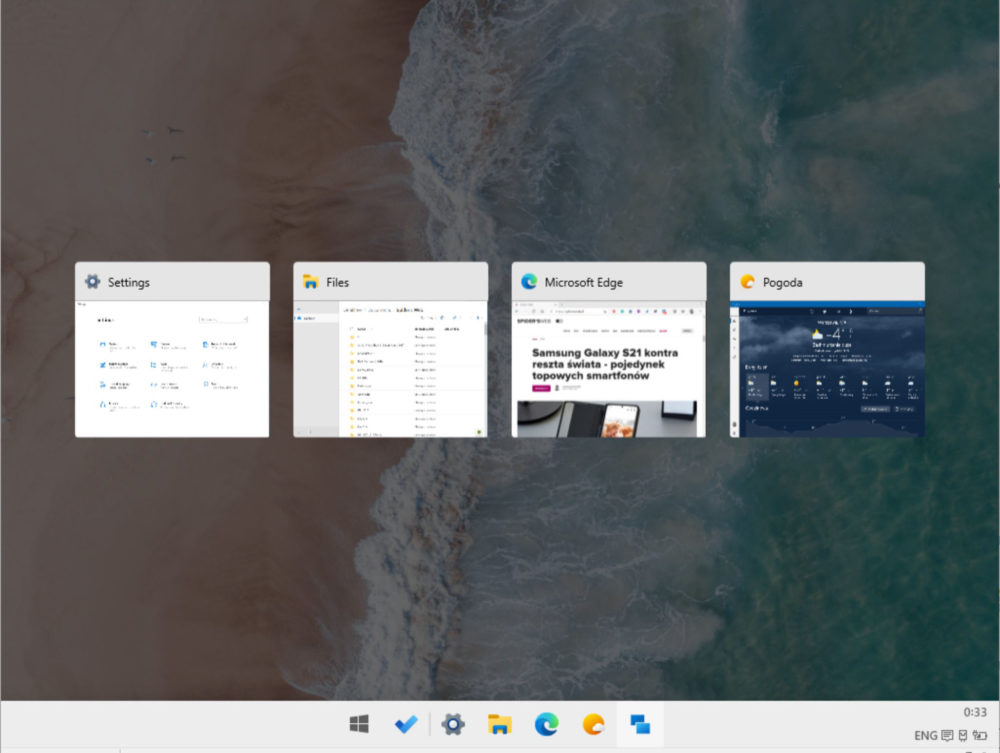Select the Samsung Galaxy S21 headline in Edge preview
The width and height of the screenshot is (1000, 753).
tap(605, 364)
